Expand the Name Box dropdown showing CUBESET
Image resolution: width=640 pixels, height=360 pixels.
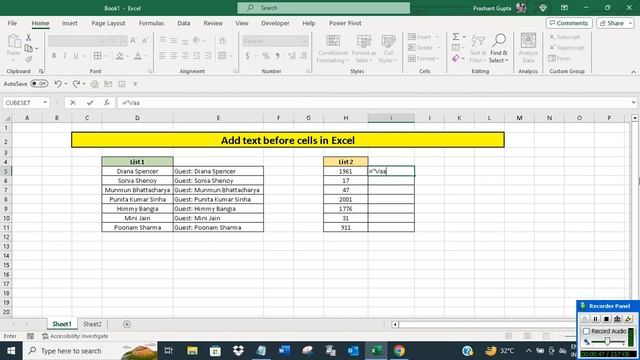tap(45, 103)
